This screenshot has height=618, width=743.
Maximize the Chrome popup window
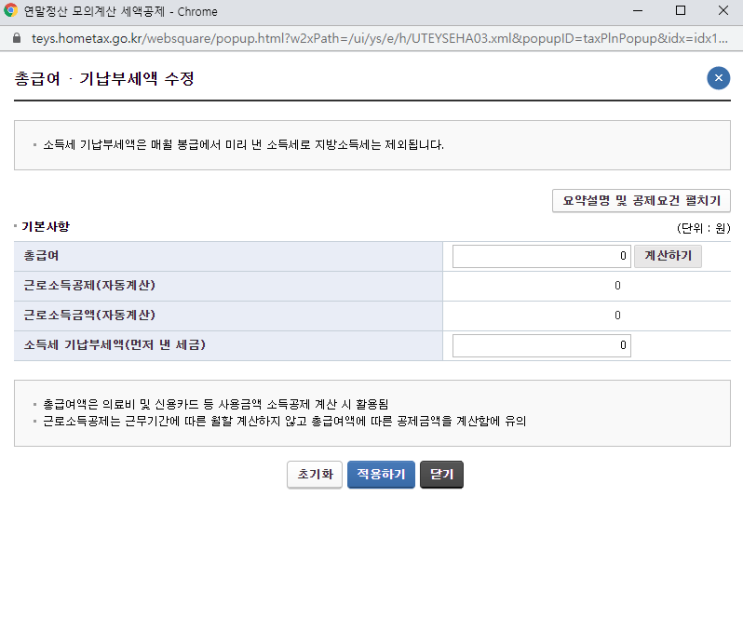[x=680, y=10]
